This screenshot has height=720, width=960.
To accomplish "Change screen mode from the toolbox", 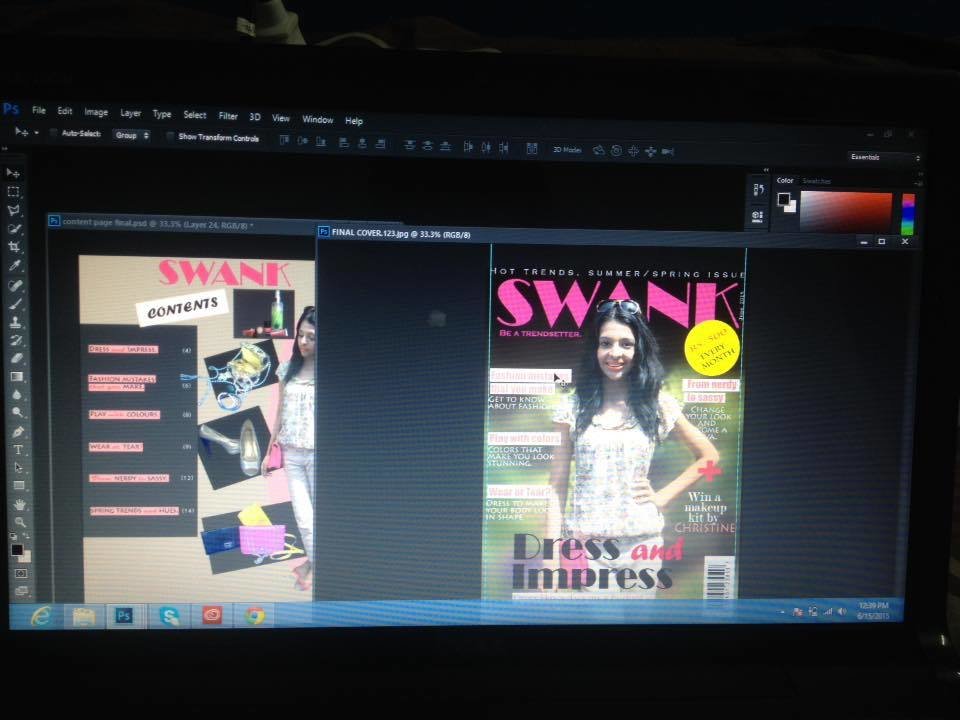I will [x=22, y=591].
